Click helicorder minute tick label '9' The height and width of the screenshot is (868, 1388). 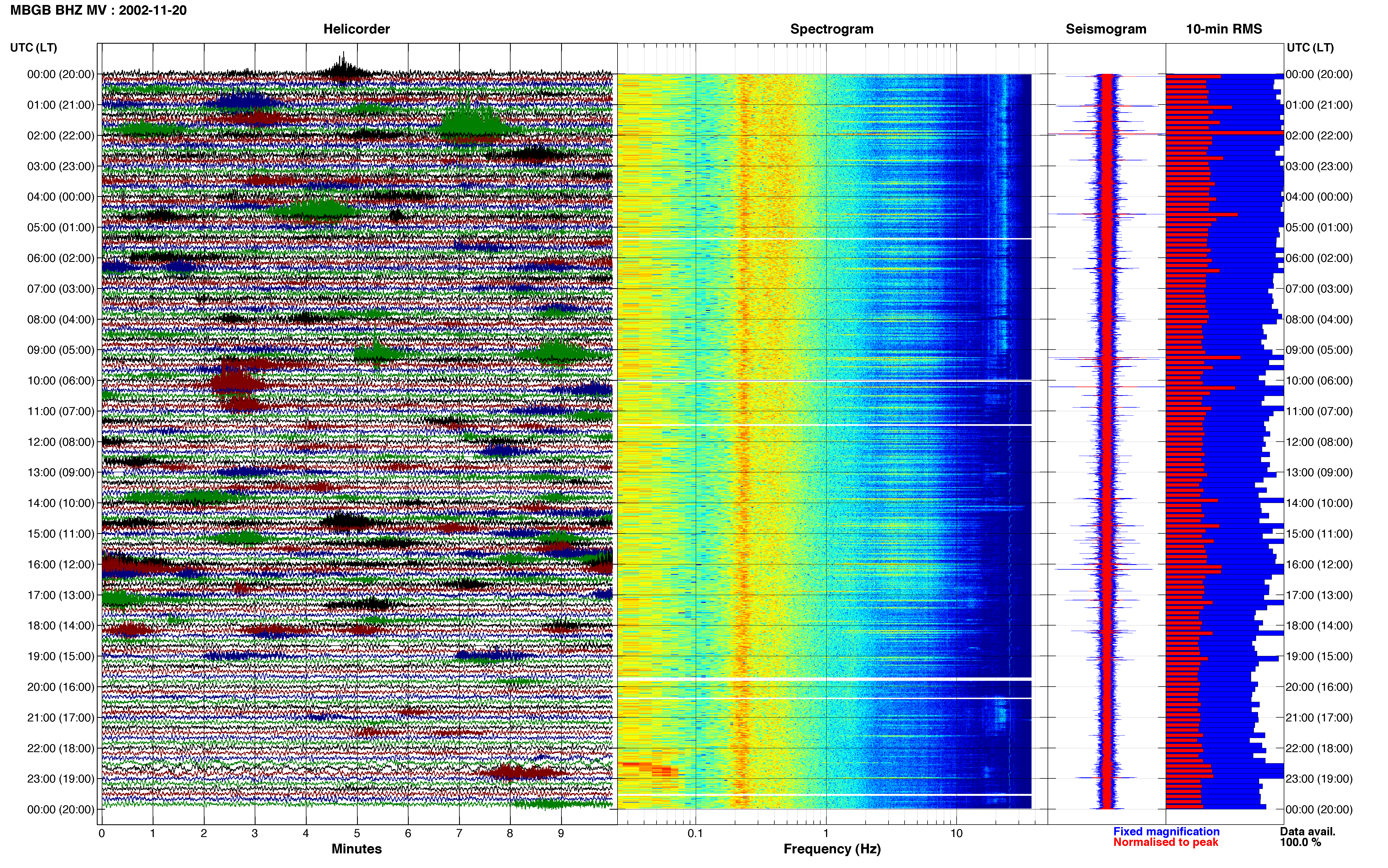coord(561,833)
